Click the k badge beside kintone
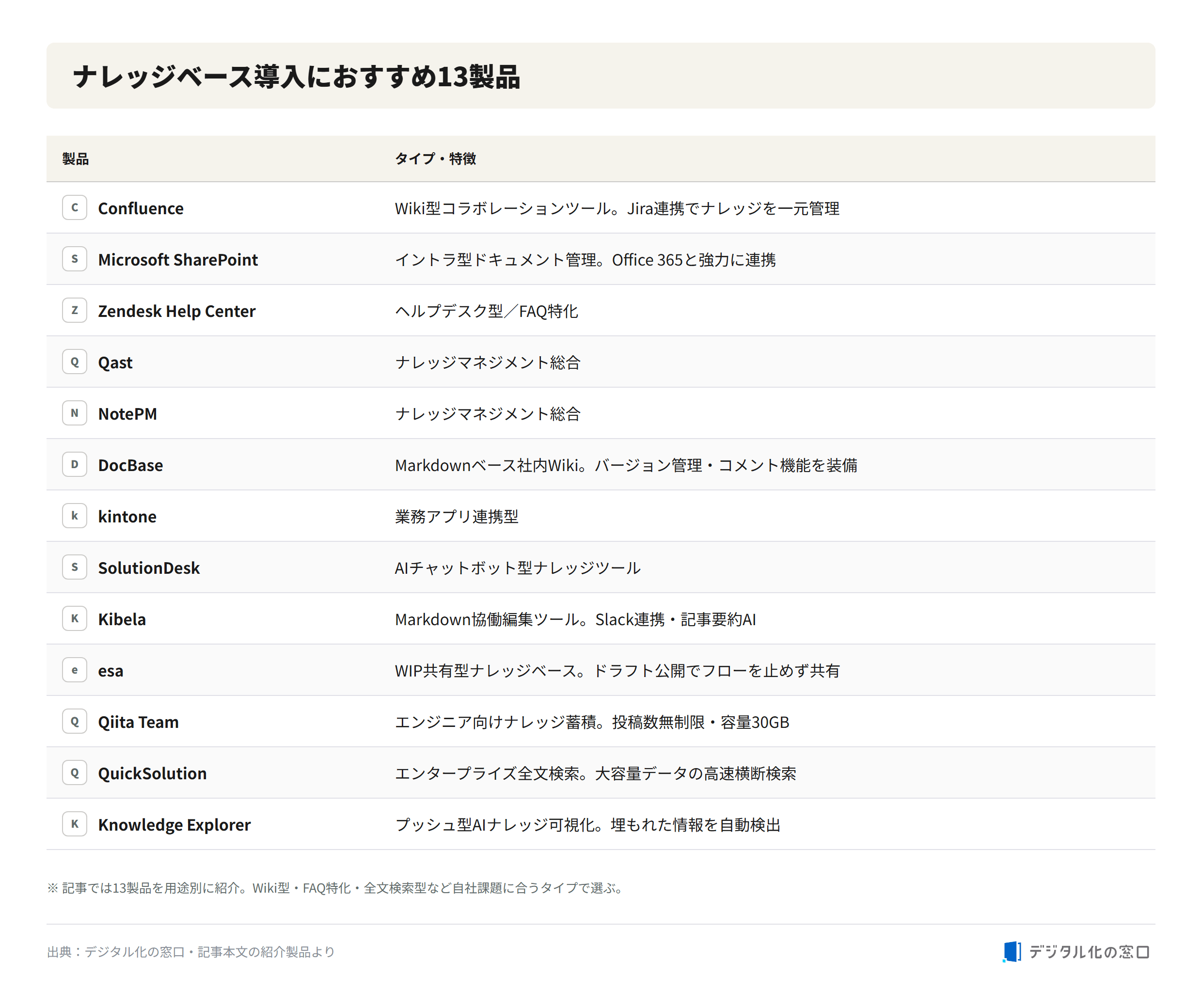Screen dimensions: 1202x1008 click(75, 516)
